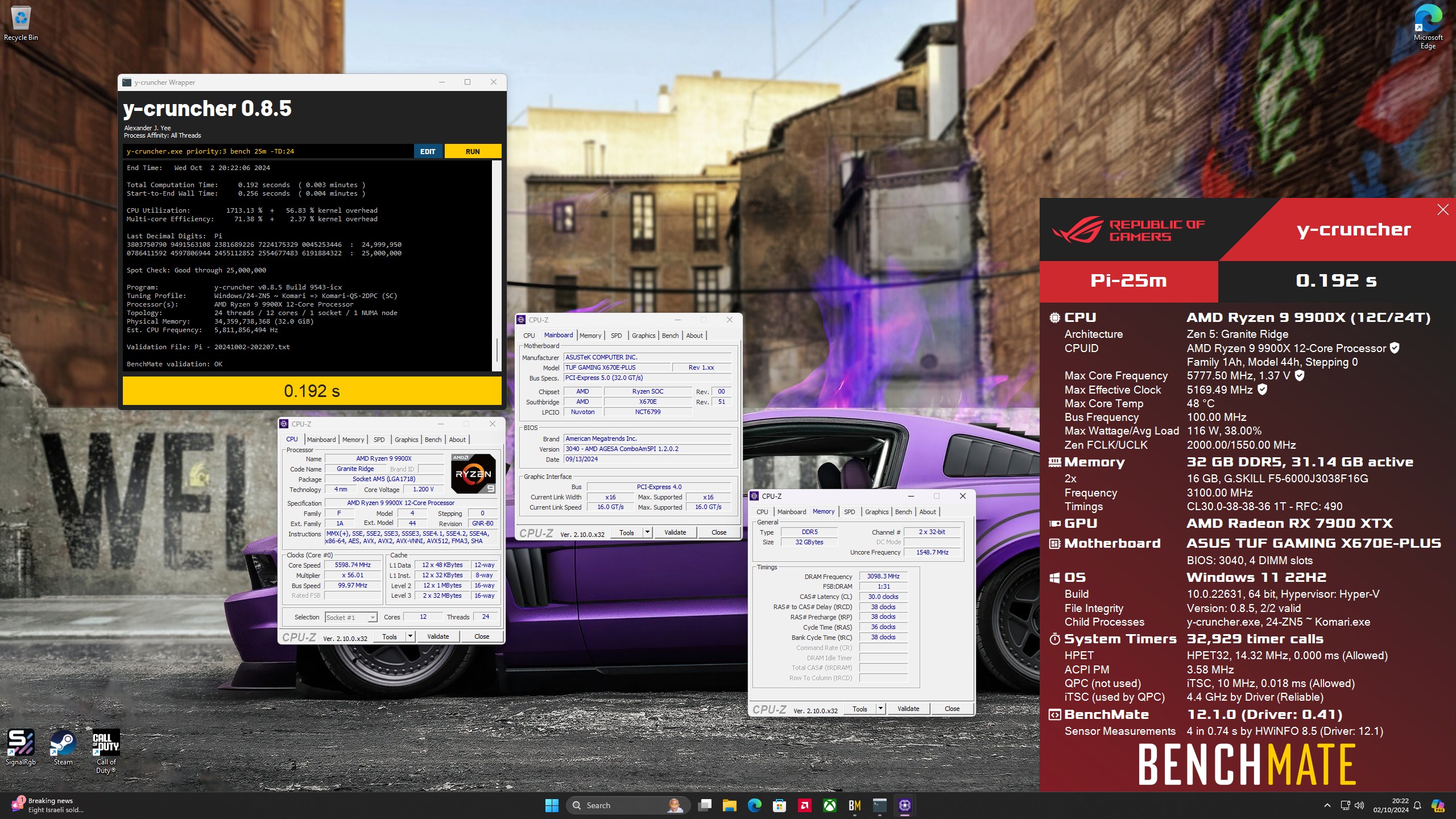Click the DRAM Frequency value 3098.3 MHz
Screen dimensions: 1456x819
(883, 576)
